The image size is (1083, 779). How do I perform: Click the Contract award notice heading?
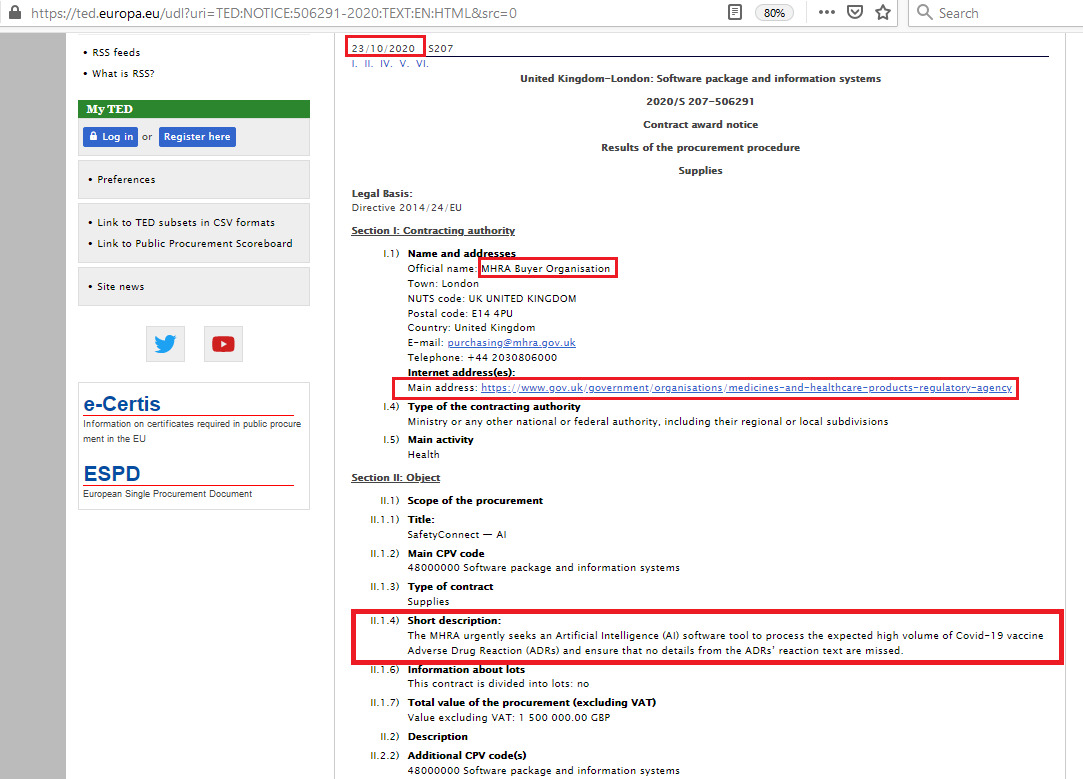pyautogui.click(x=700, y=124)
